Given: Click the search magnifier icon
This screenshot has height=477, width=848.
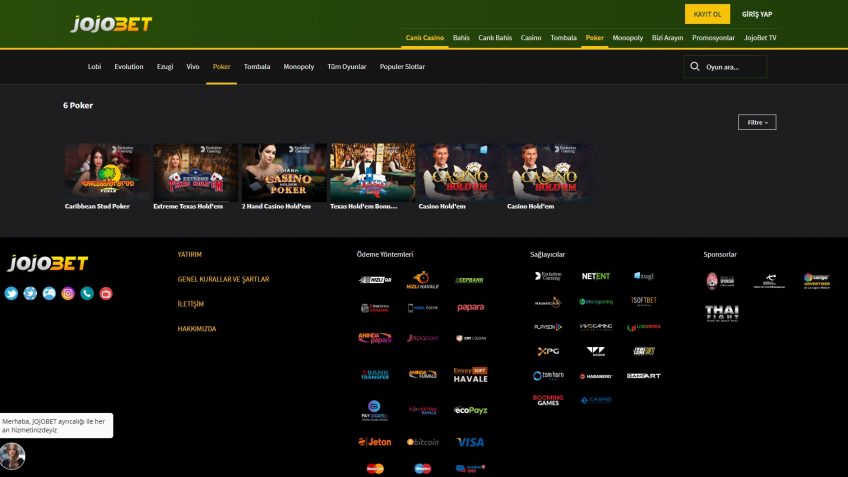Looking at the screenshot, I should click(694, 67).
